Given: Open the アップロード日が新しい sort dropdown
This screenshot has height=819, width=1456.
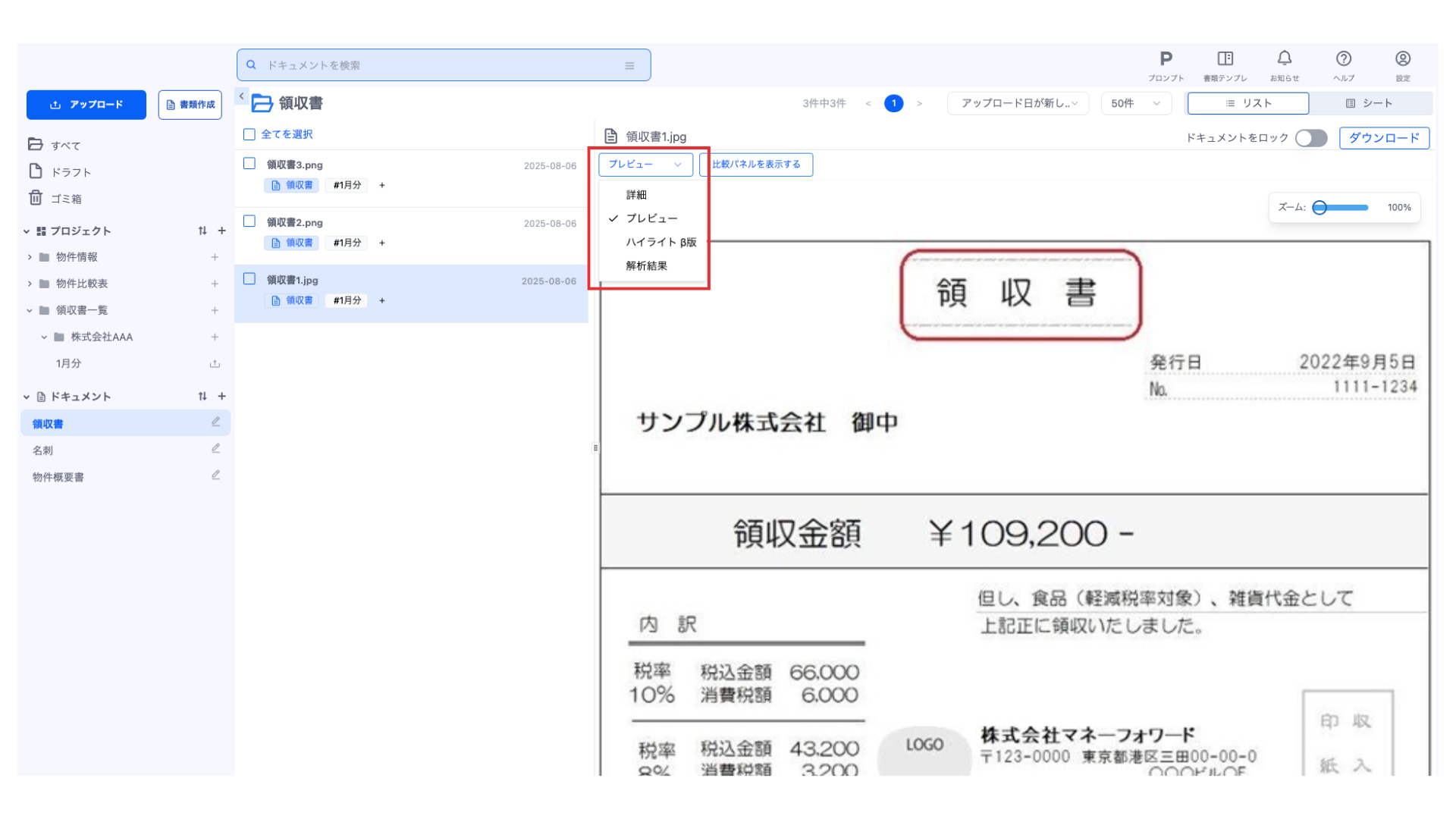Looking at the screenshot, I should click(1018, 103).
